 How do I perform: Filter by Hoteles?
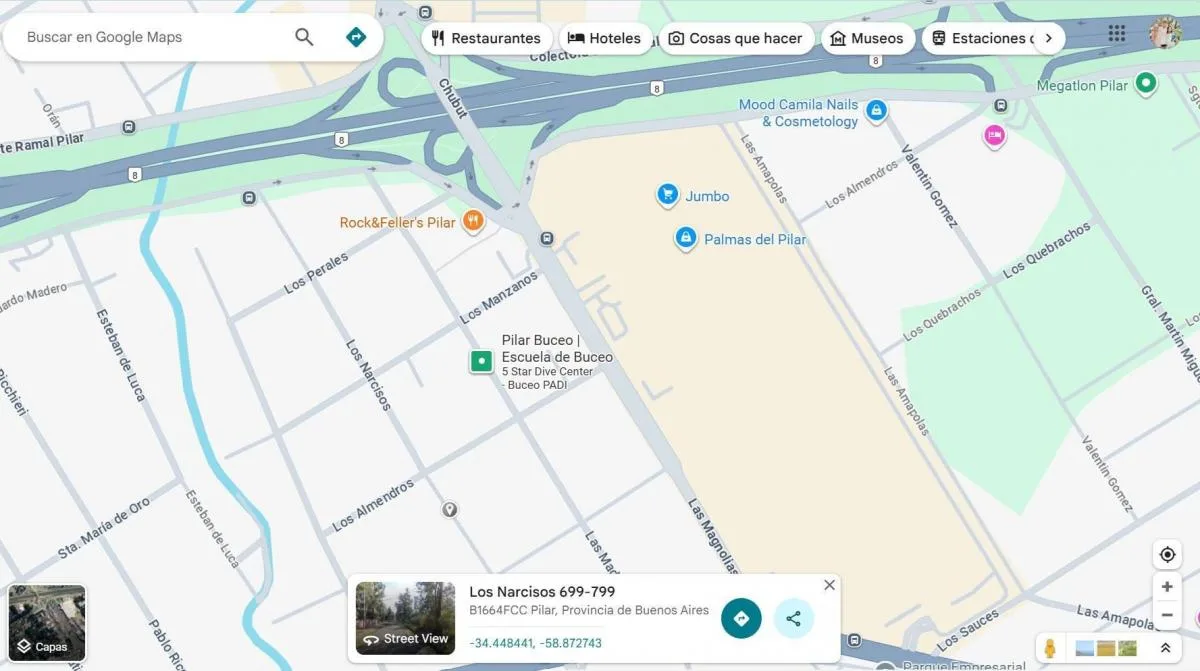tap(605, 38)
